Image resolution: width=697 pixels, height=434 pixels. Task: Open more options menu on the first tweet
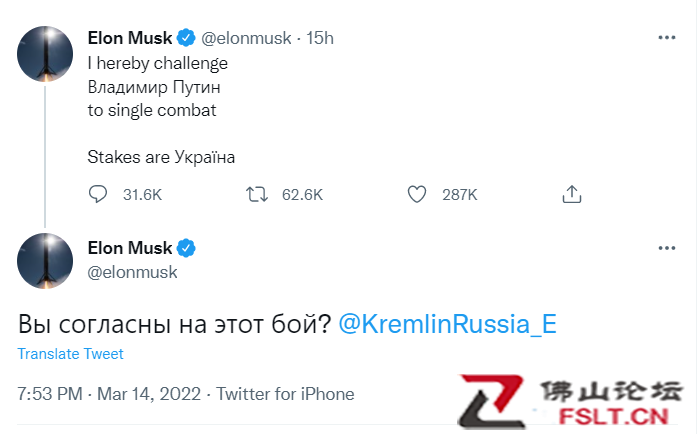[x=667, y=38]
